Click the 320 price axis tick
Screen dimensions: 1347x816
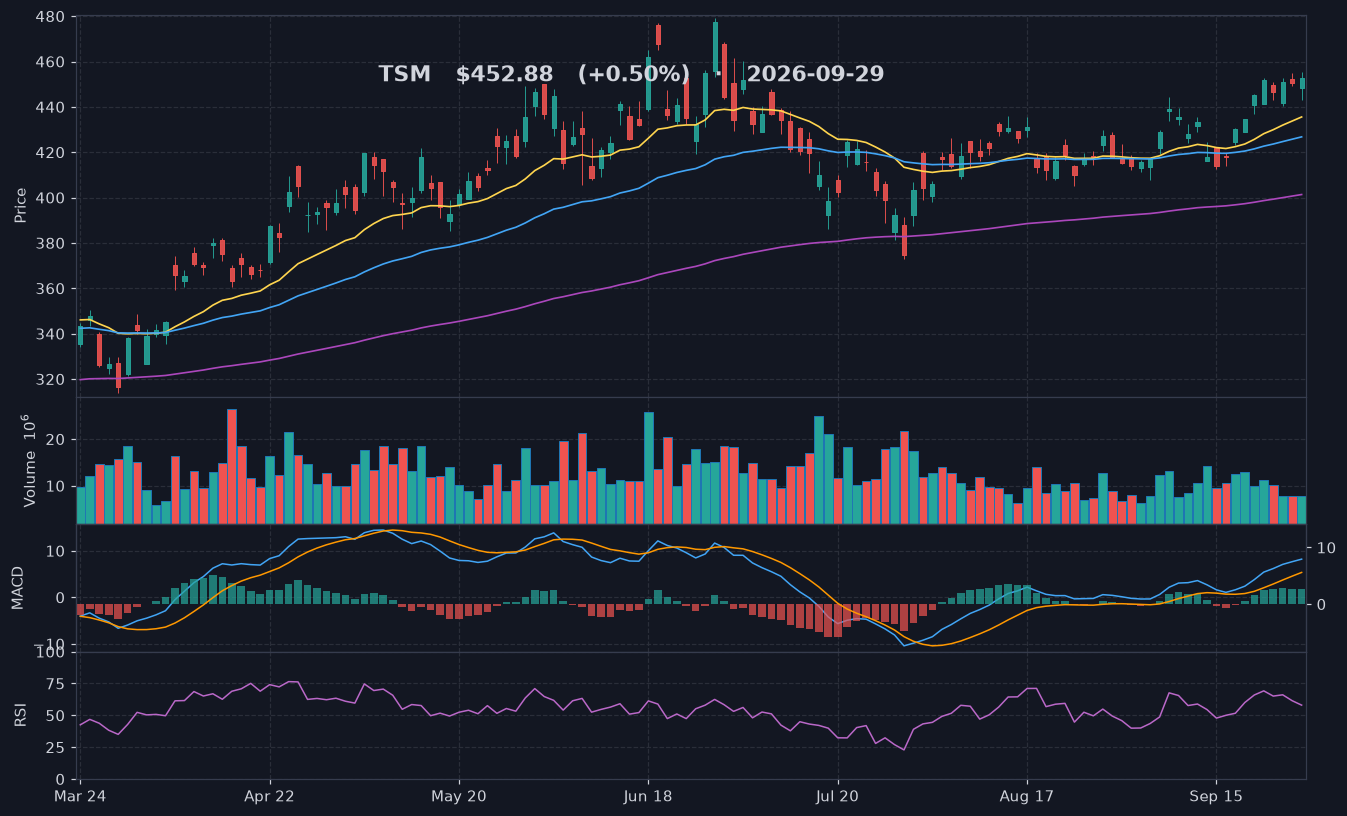[50, 380]
